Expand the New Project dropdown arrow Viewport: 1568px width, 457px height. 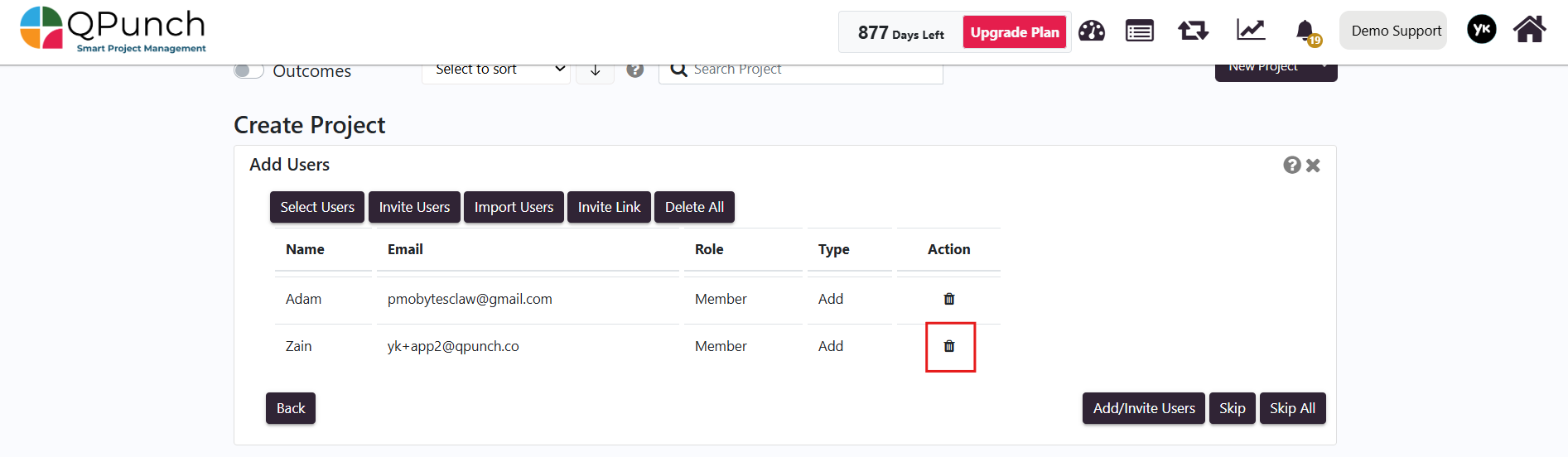[x=1324, y=68]
